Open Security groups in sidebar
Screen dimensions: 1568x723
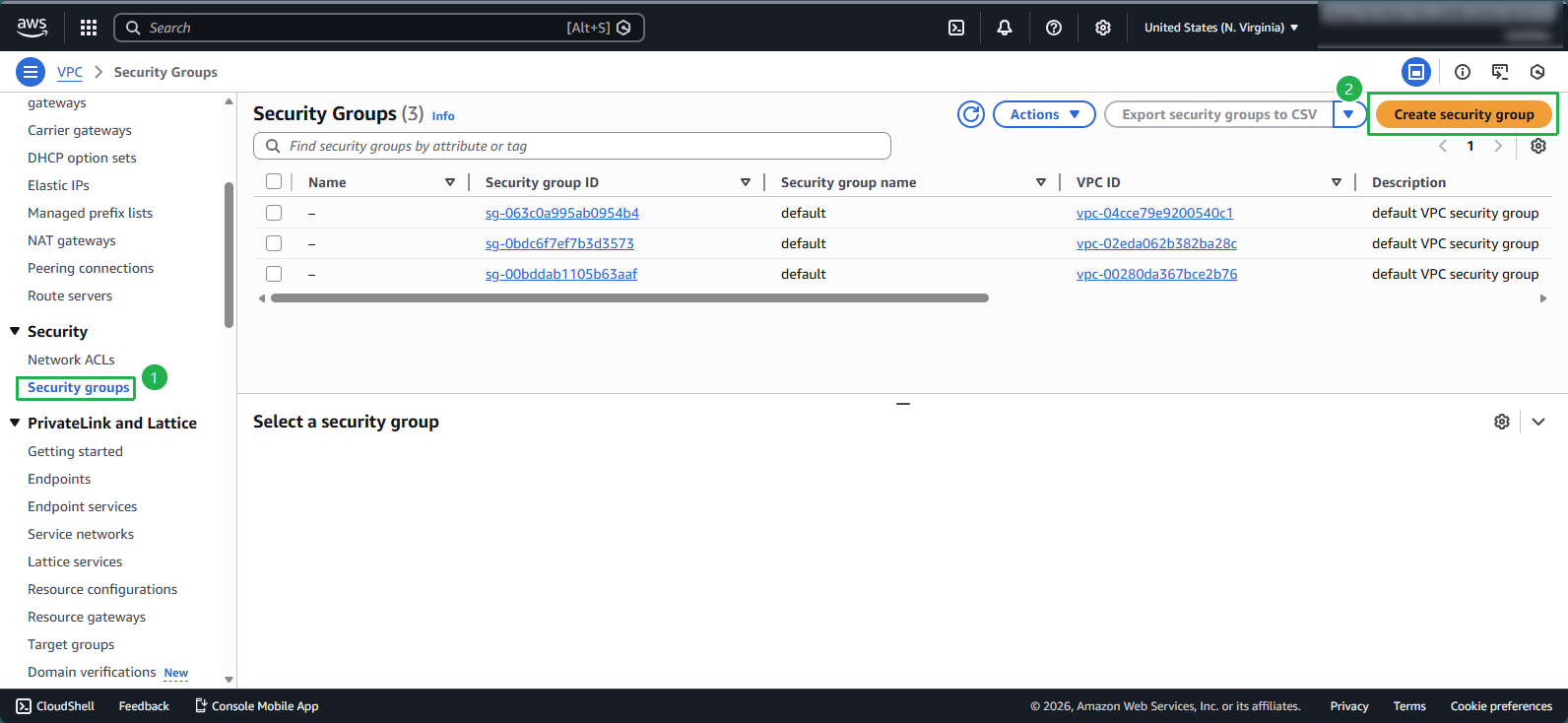pyautogui.click(x=79, y=387)
